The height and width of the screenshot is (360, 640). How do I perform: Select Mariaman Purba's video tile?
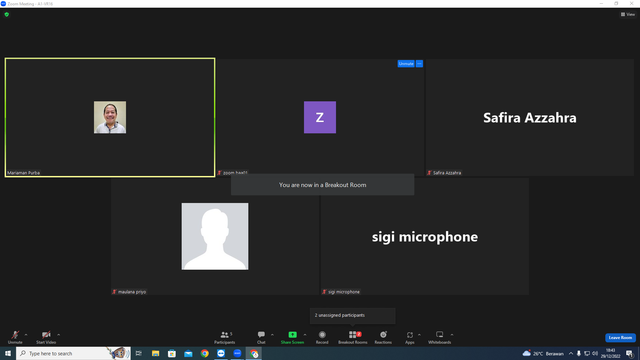(x=110, y=118)
